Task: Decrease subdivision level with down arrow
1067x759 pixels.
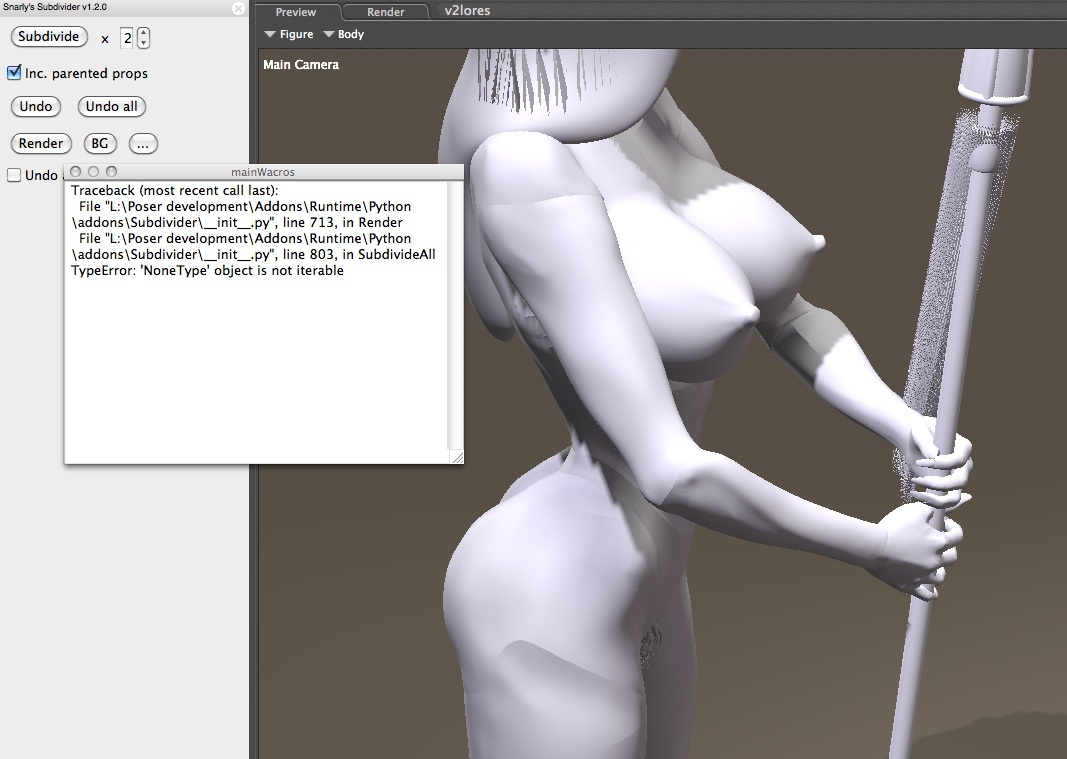Action: pos(143,43)
